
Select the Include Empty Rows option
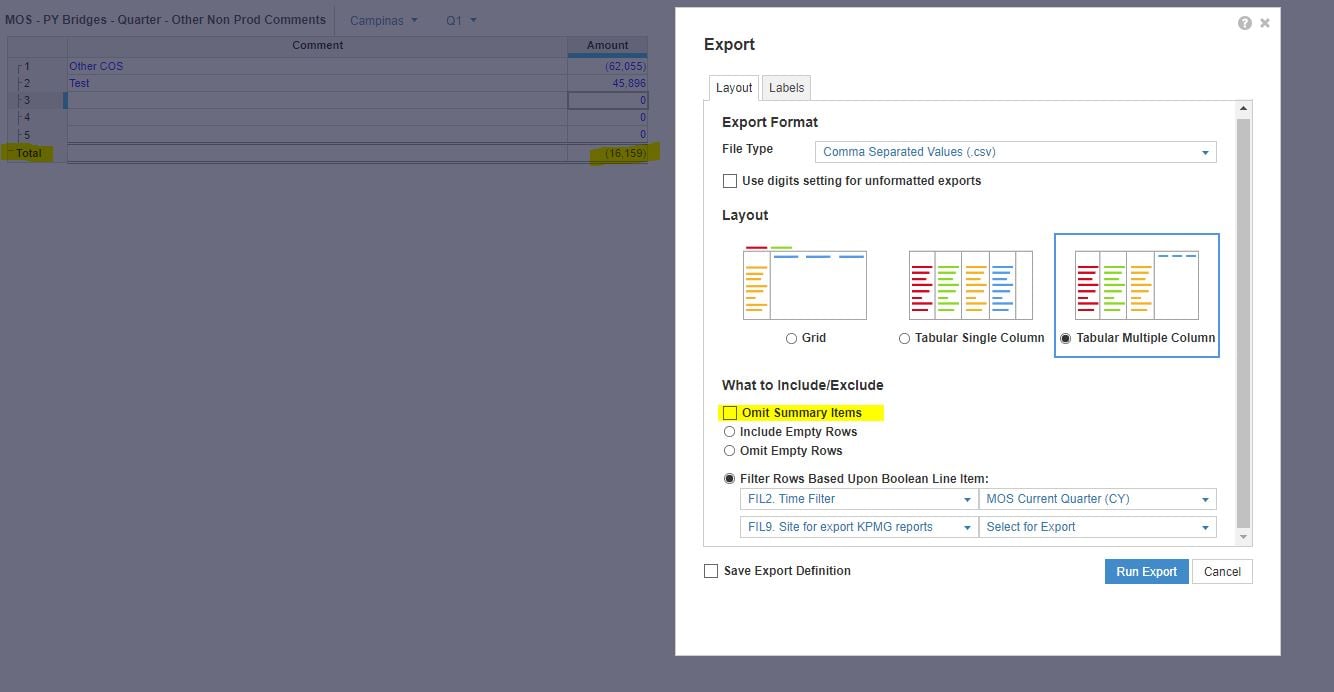tap(729, 431)
